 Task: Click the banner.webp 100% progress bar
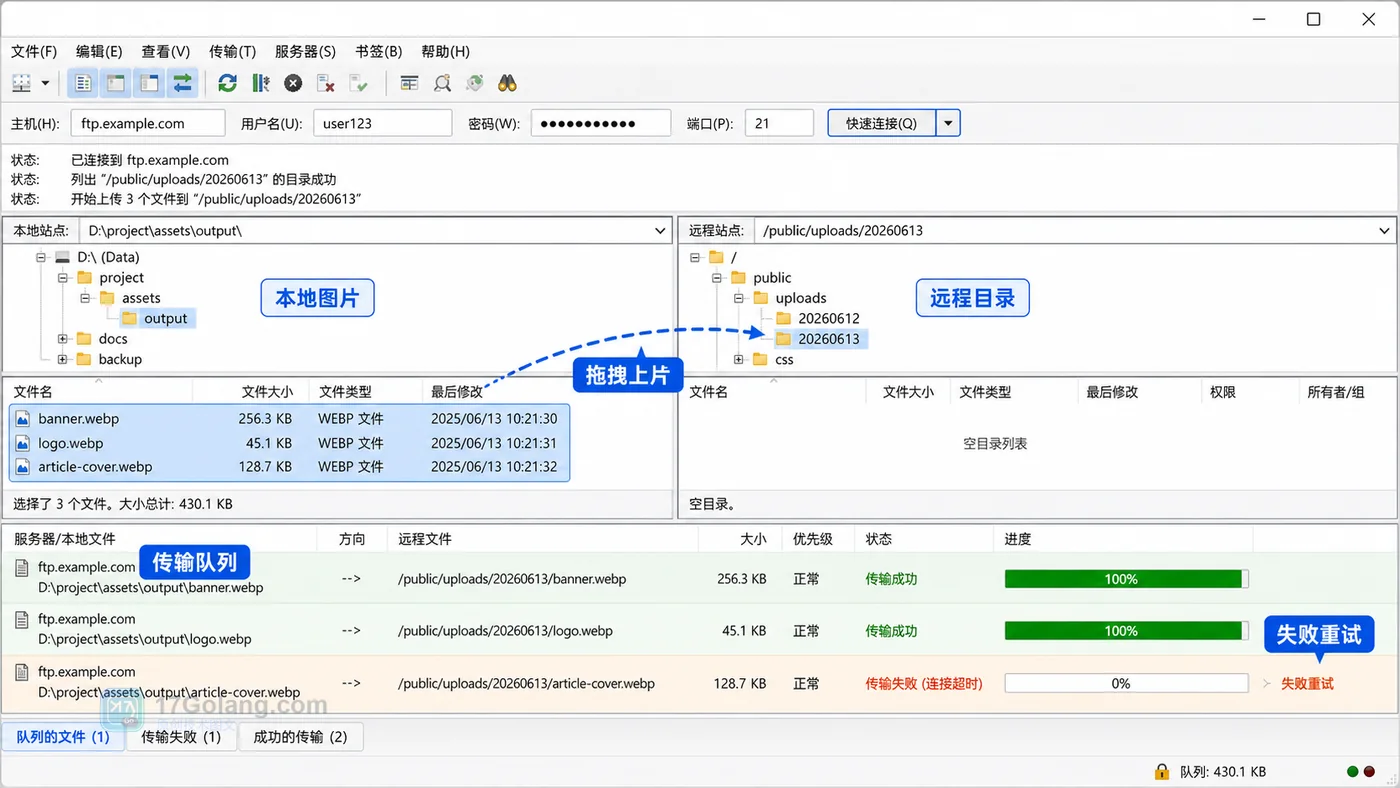point(1126,579)
